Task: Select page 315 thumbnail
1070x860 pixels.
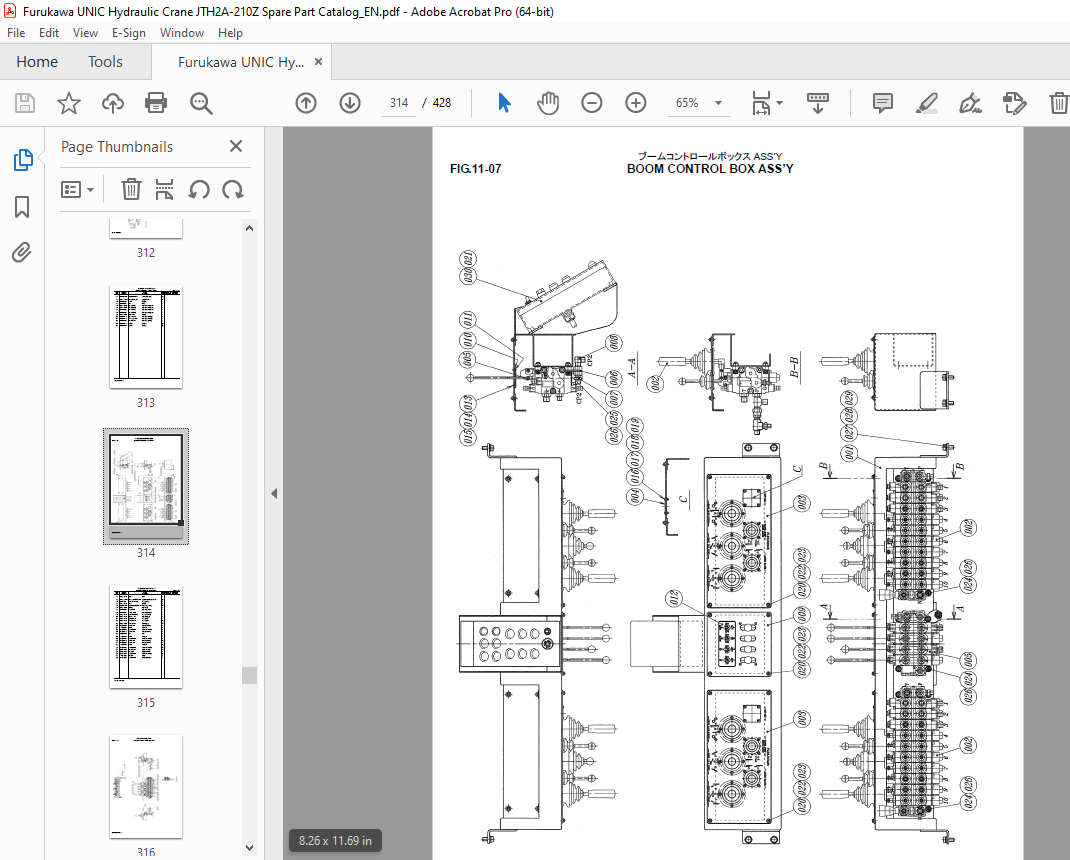Action: (146, 636)
